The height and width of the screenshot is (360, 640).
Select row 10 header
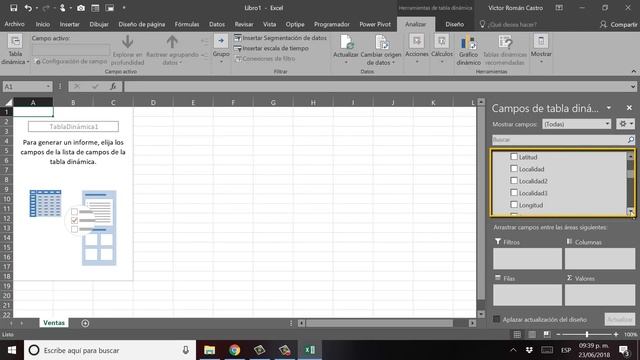coord(7,199)
